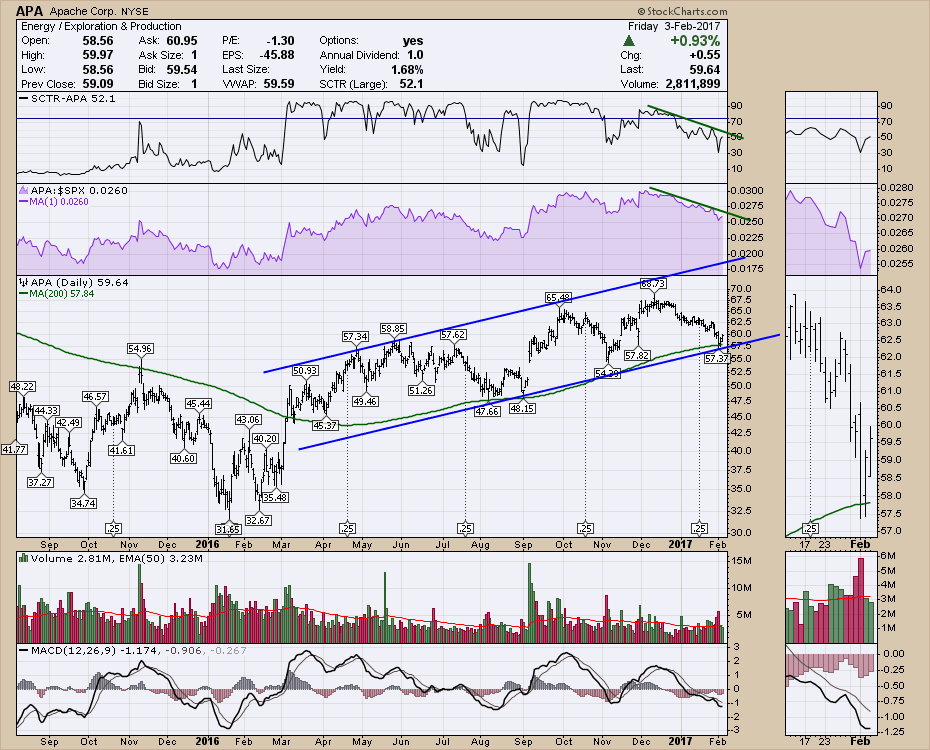Click the 'Feb' label under zoomed price panel
Image resolution: width=930 pixels, height=750 pixels.
click(x=860, y=544)
